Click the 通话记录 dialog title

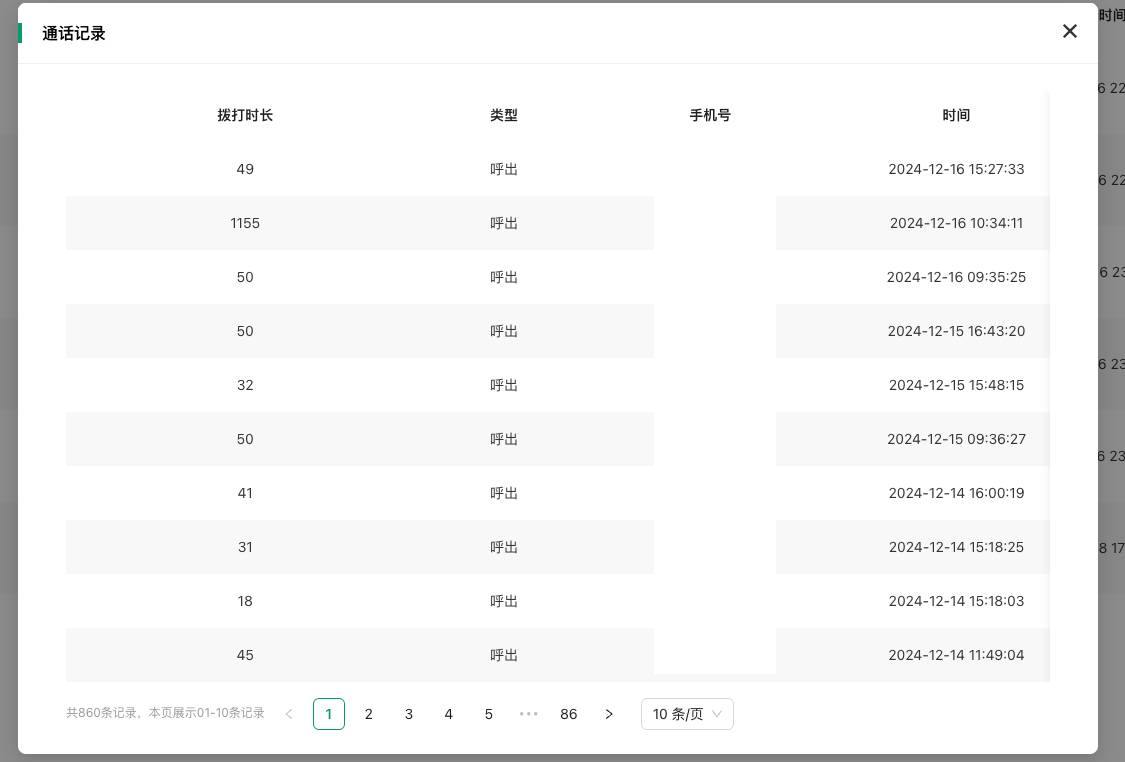pos(74,33)
